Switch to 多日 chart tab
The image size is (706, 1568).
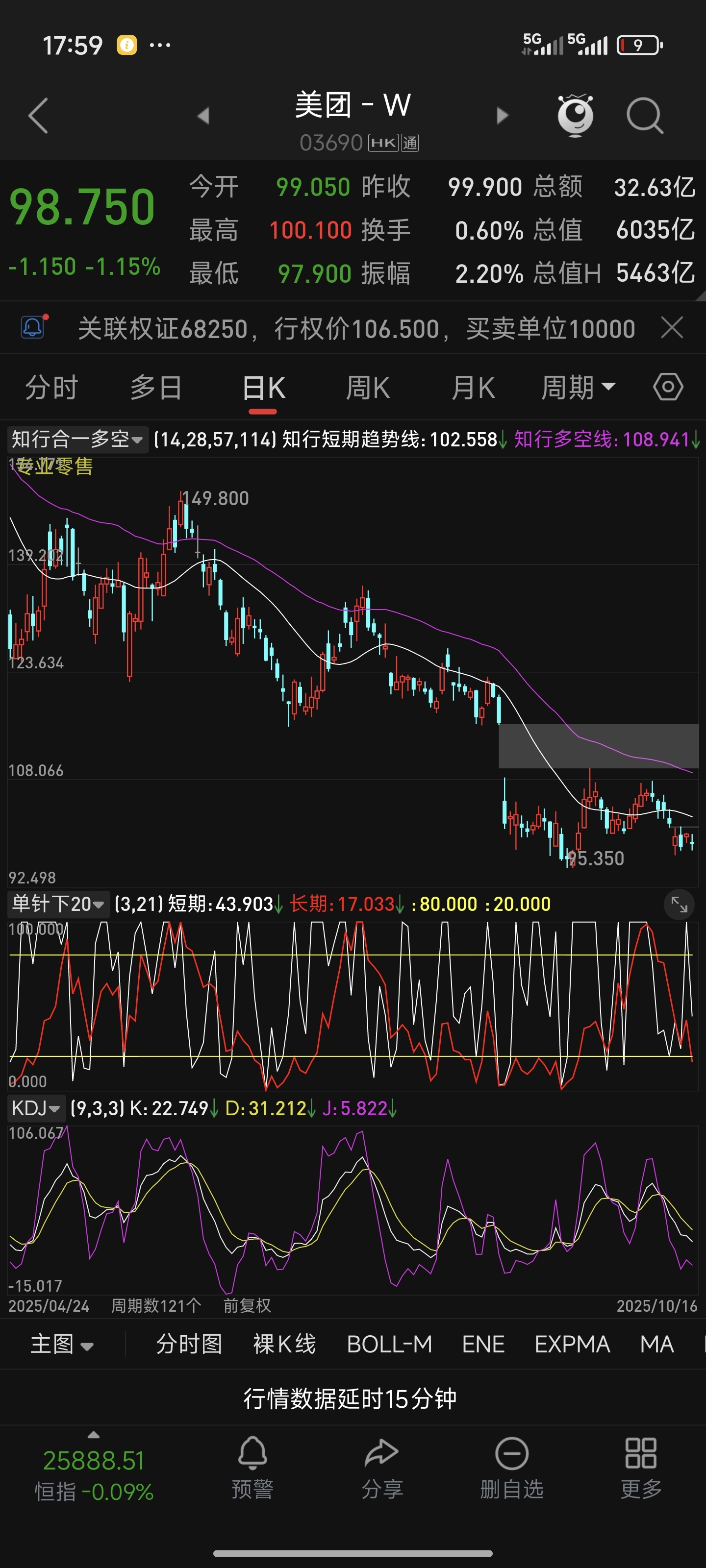point(156,387)
